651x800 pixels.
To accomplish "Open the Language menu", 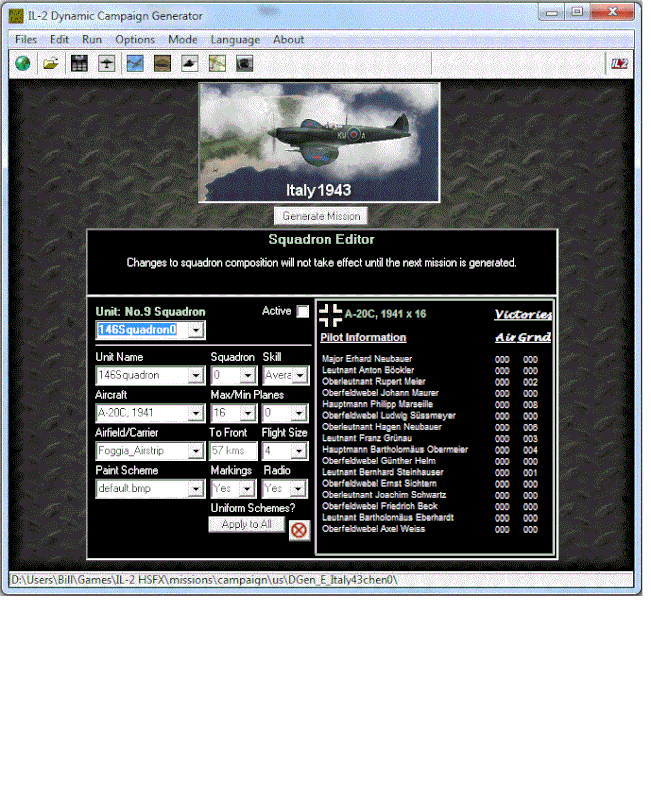I will [x=235, y=40].
